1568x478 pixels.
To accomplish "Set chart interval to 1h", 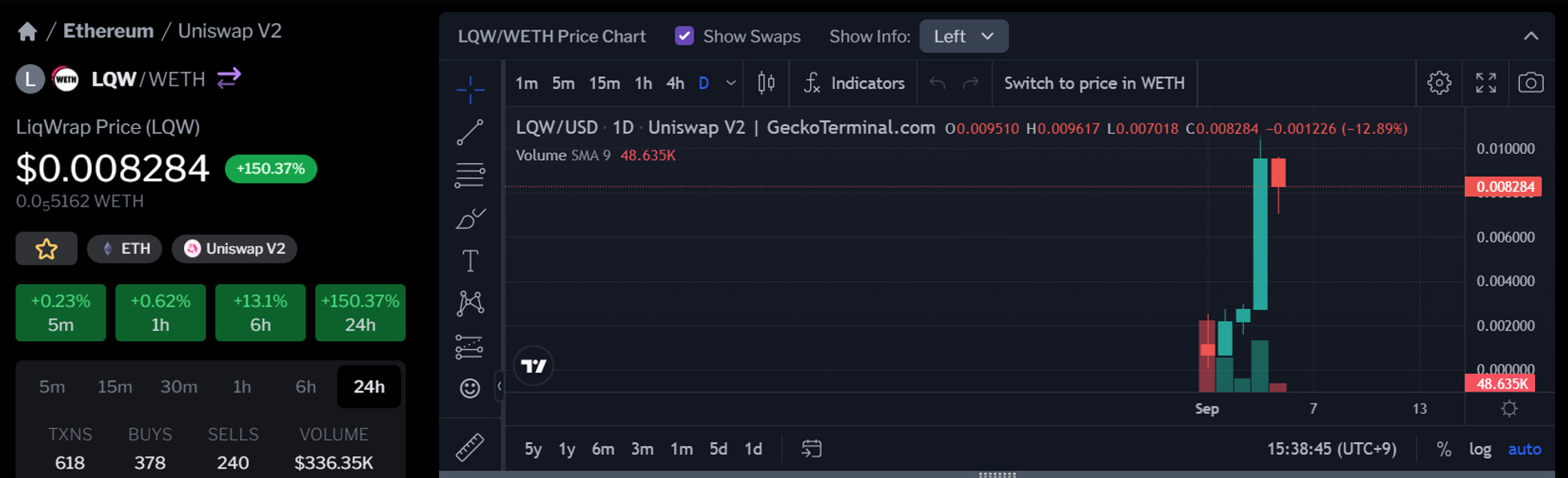I will click(643, 83).
